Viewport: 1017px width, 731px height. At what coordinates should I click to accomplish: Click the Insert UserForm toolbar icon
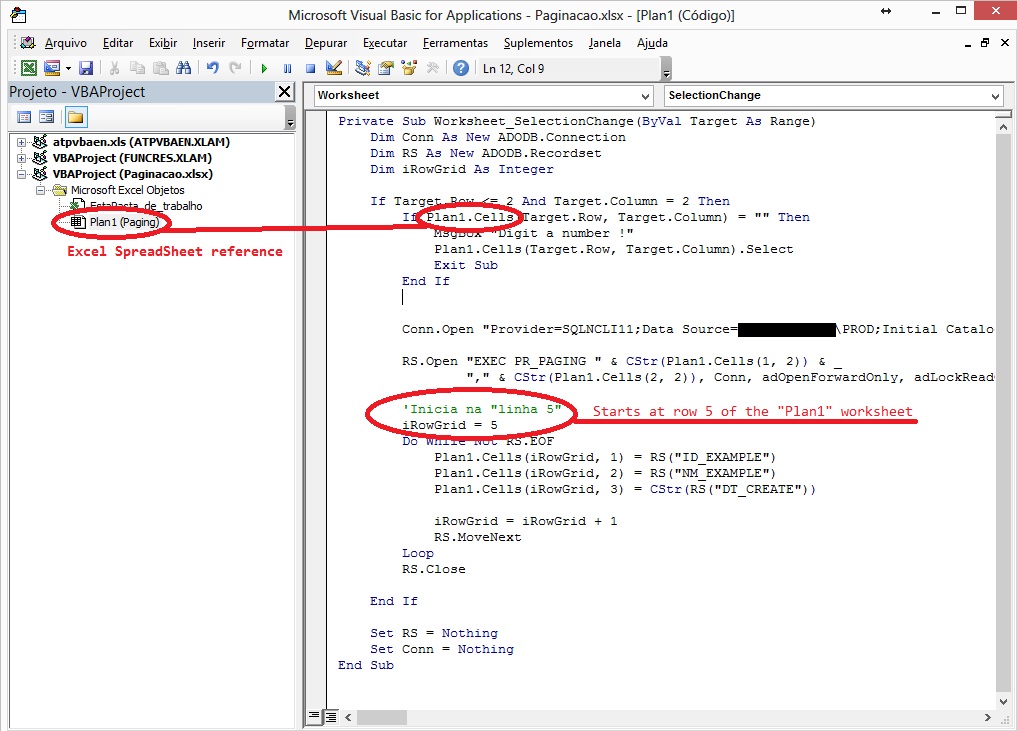point(52,68)
